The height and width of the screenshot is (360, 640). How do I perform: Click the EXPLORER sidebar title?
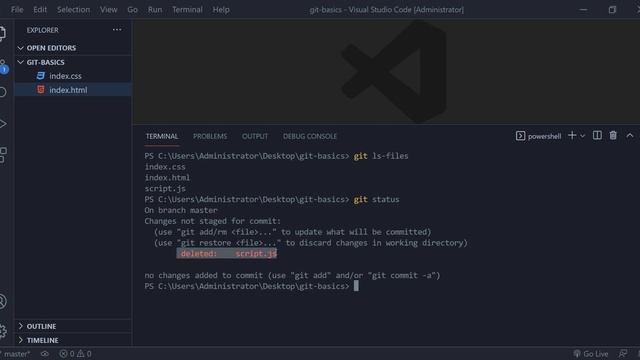(42, 30)
